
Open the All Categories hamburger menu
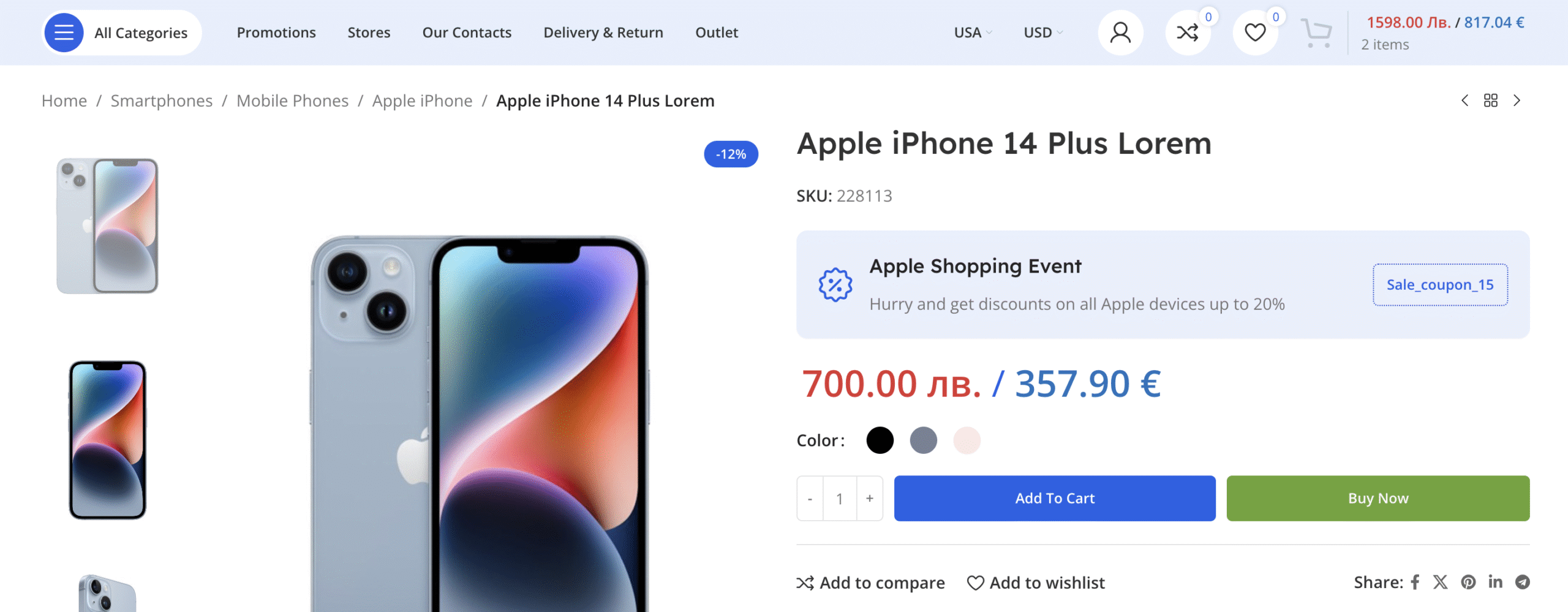point(63,32)
